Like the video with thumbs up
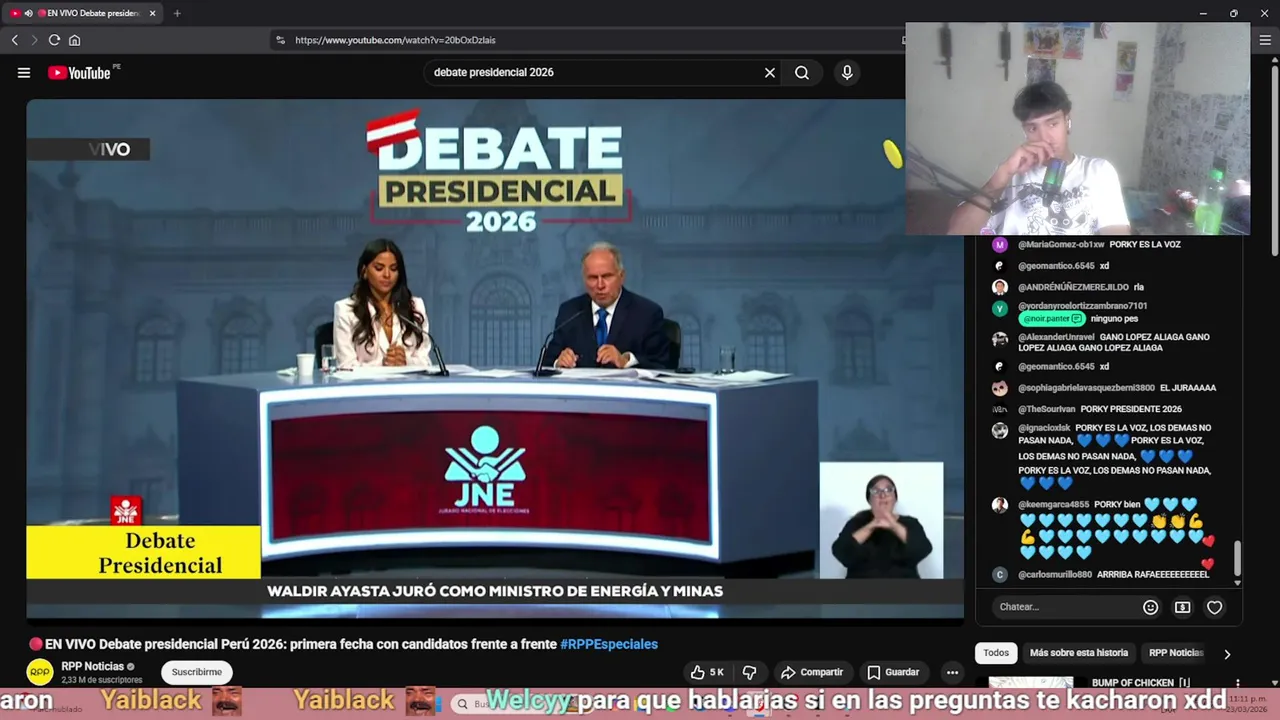 point(707,672)
